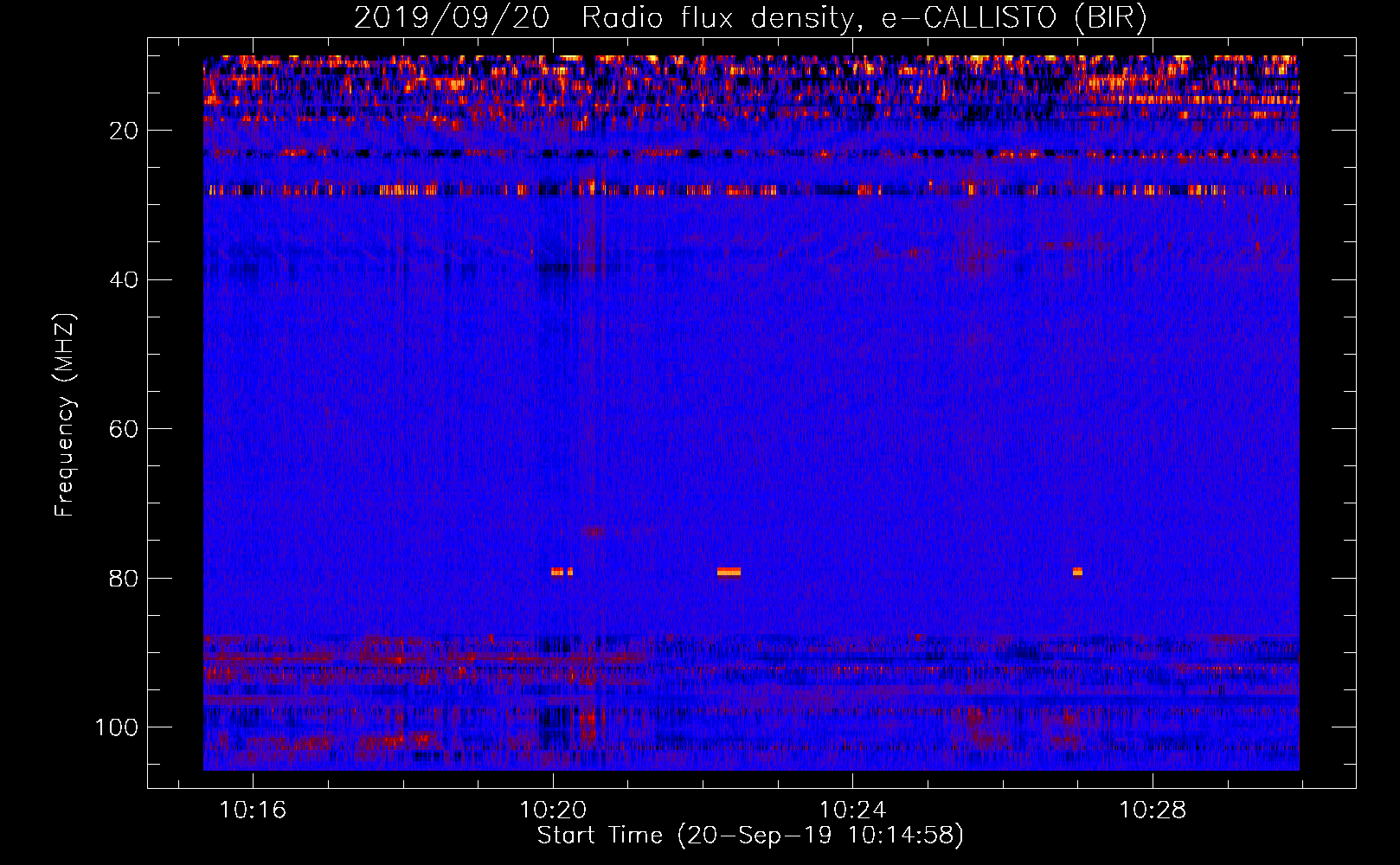The width and height of the screenshot is (1400, 865).
Task: Click the 10:24 time tick label
Action: (853, 811)
